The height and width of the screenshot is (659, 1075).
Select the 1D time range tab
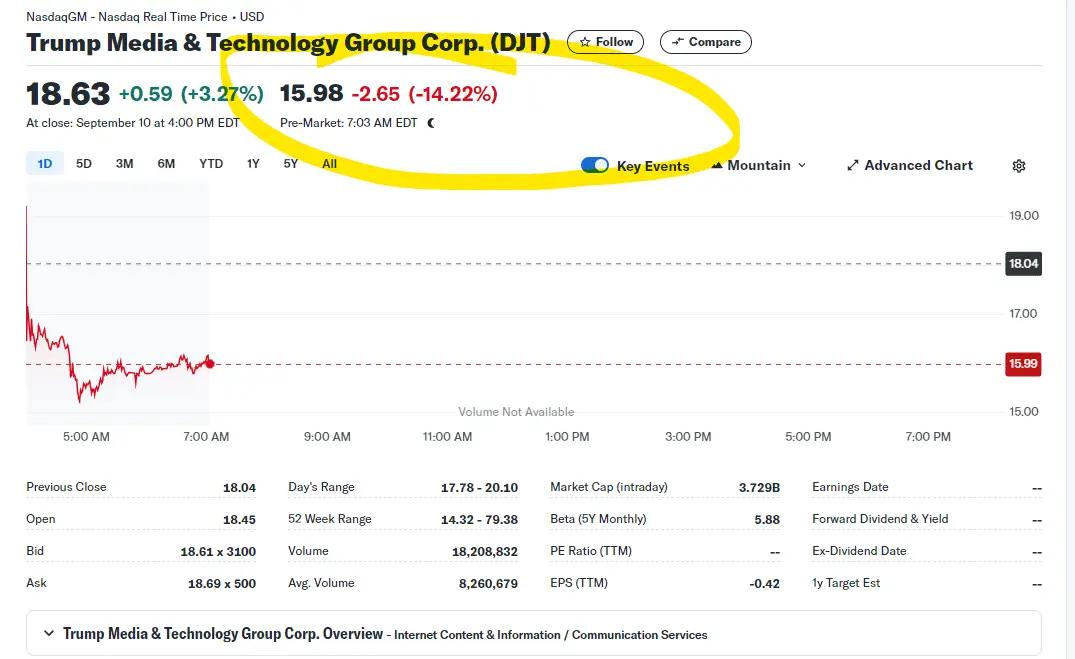pyautogui.click(x=45, y=163)
